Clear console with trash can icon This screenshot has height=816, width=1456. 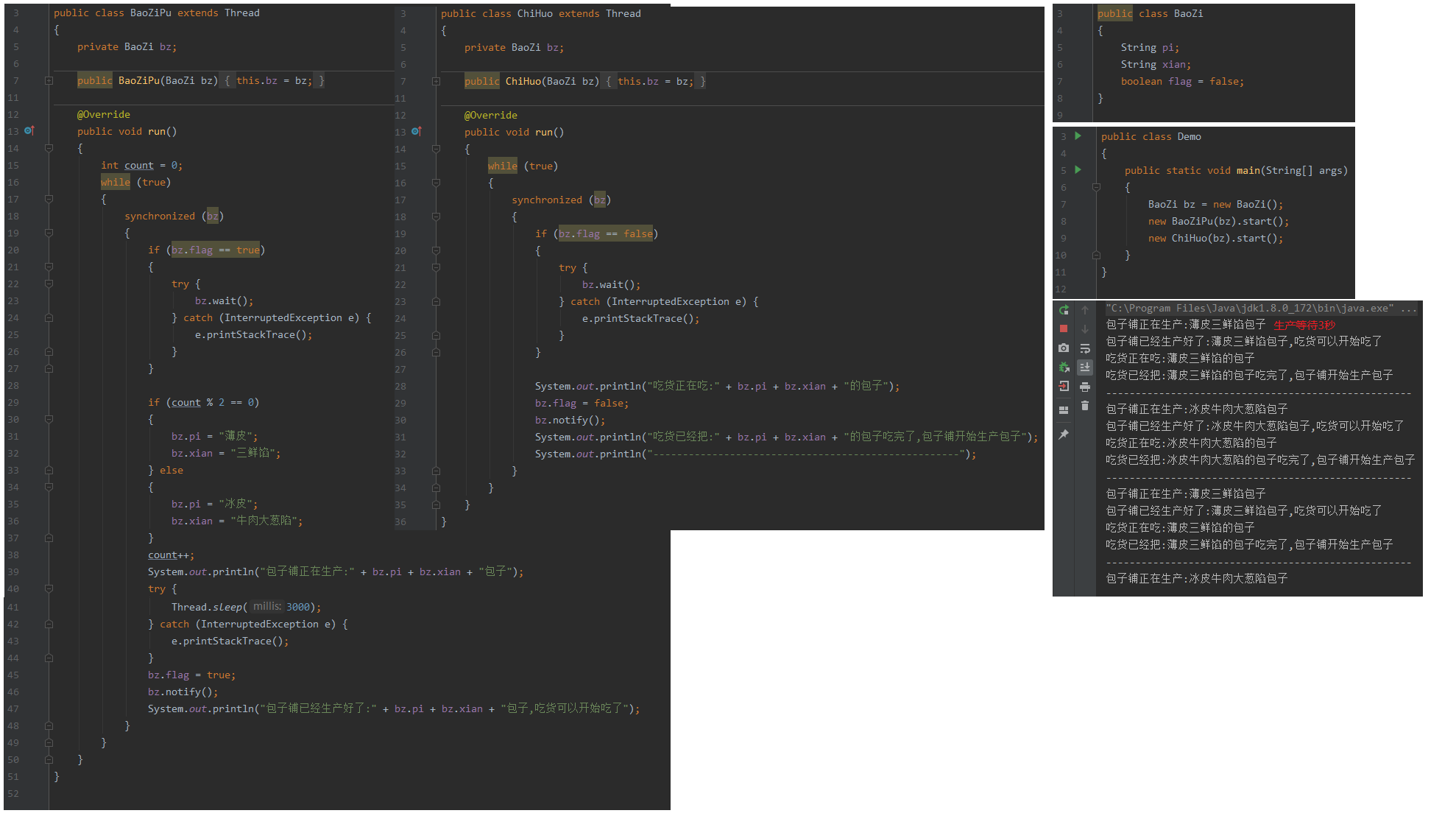1085,405
